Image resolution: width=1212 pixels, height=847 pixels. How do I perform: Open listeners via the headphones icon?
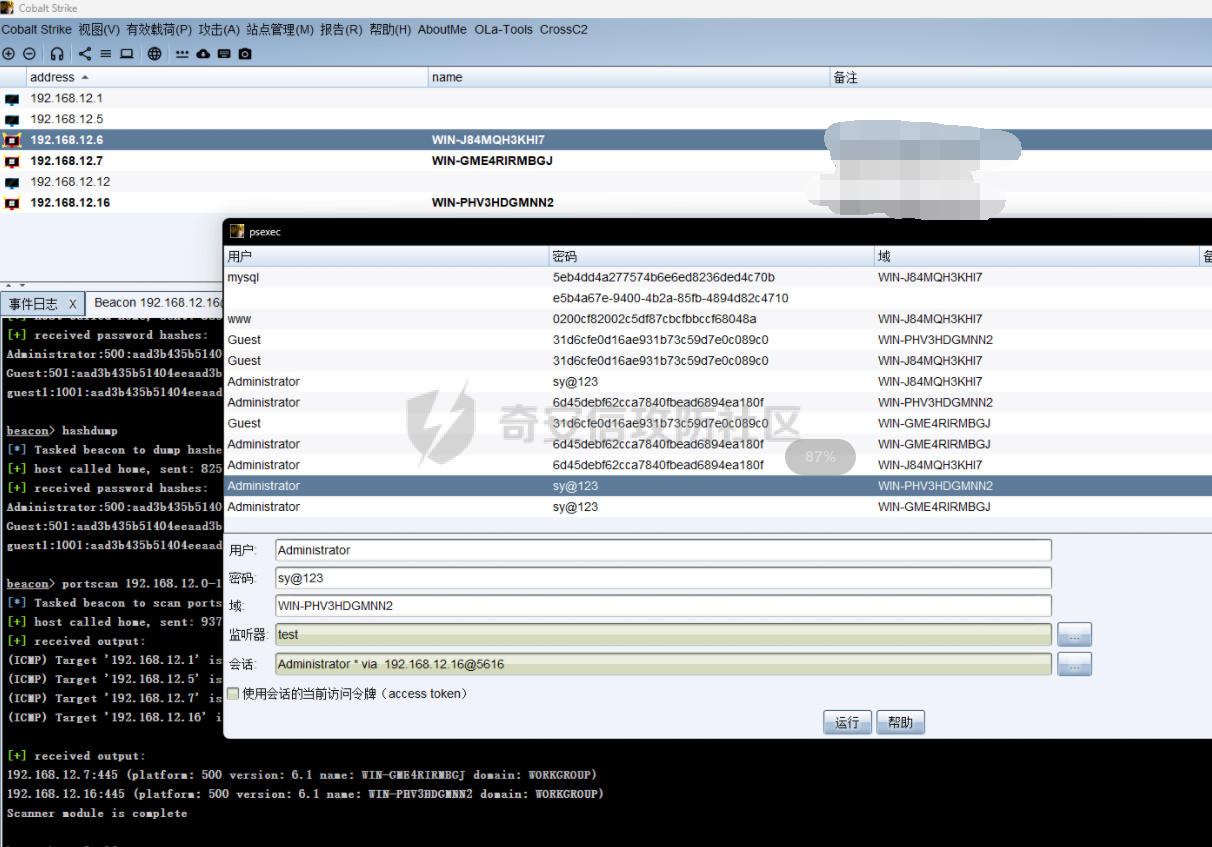click(x=57, y=54)
